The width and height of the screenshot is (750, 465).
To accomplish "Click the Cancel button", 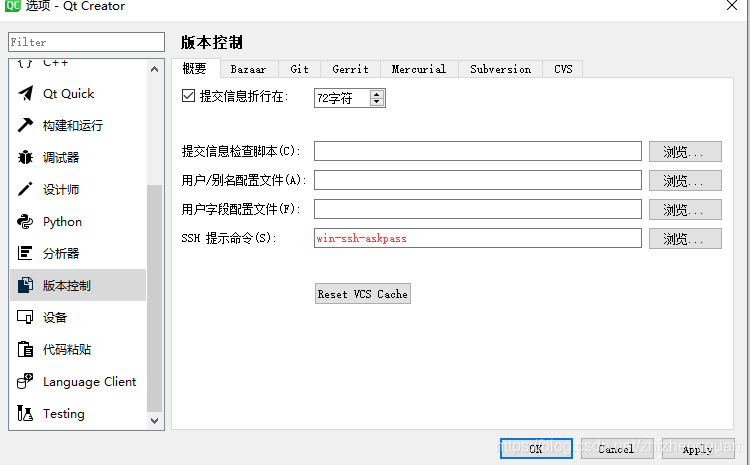I will (617, 449).
